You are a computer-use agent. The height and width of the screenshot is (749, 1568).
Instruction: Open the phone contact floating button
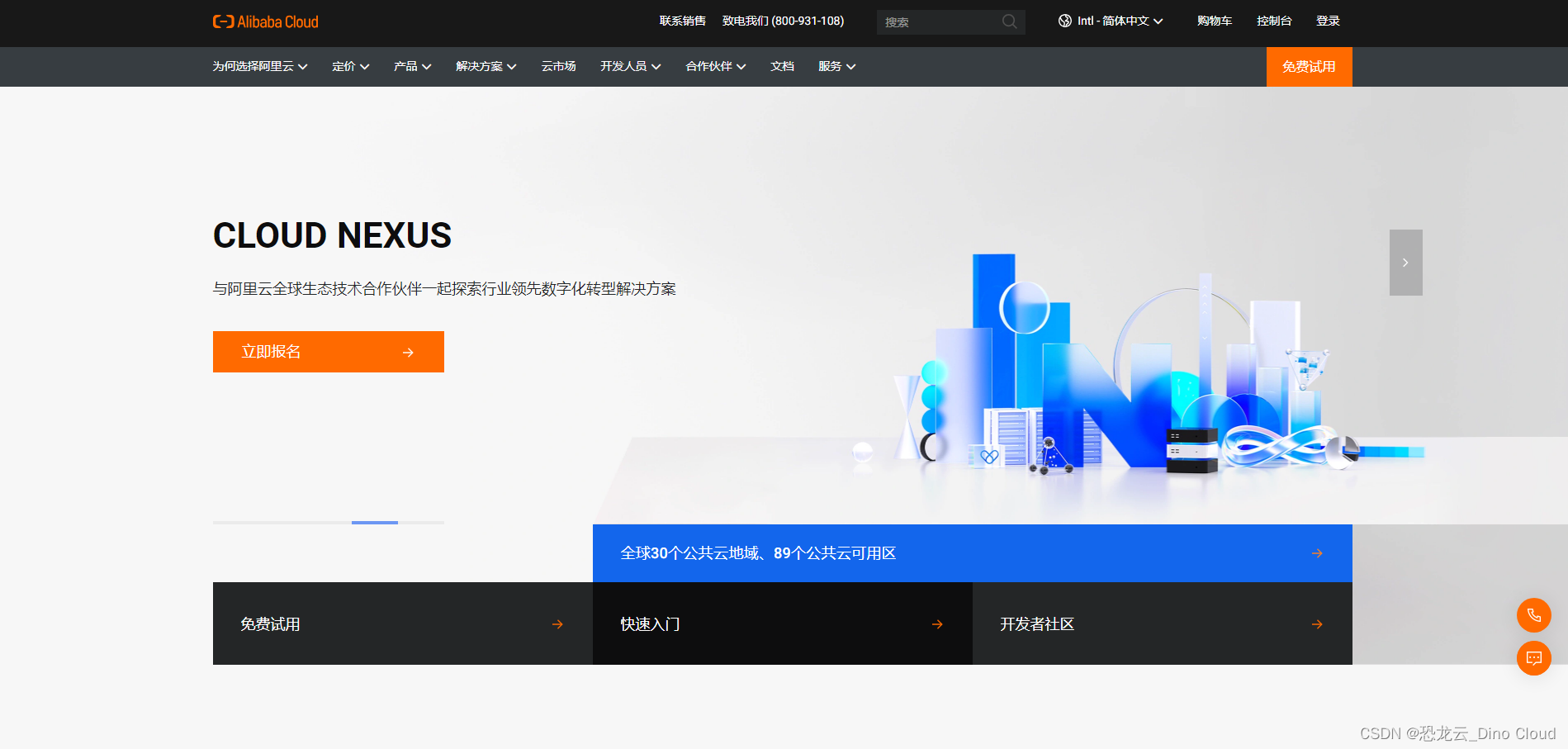click(1534, 615)
